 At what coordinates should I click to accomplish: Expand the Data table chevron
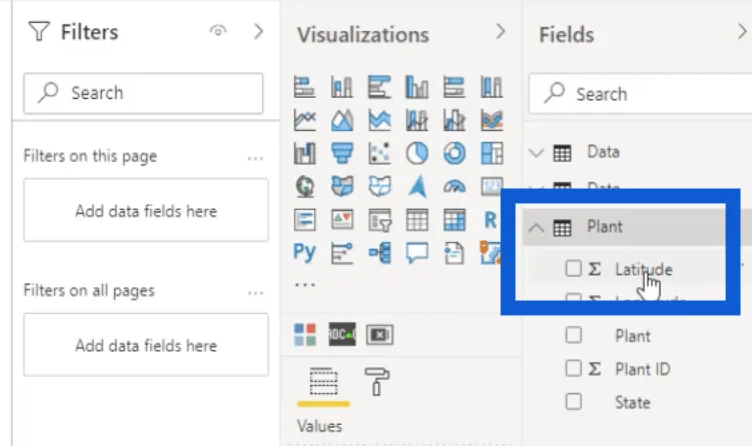[536, 153]
